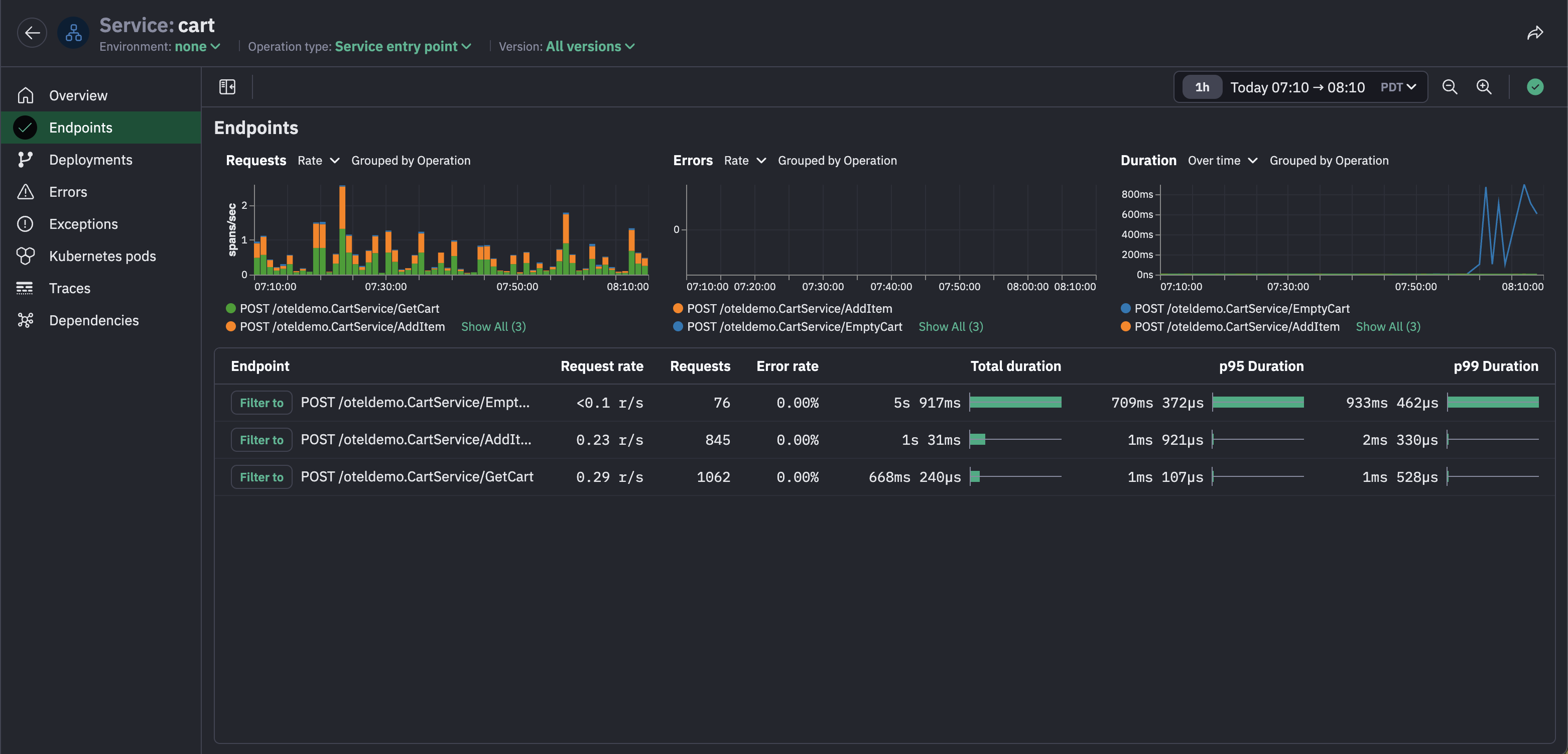Screen dimensions: 1568x754
Task: Expand Operation type Service entry point dropdown
Action: [x=403, y=47]
